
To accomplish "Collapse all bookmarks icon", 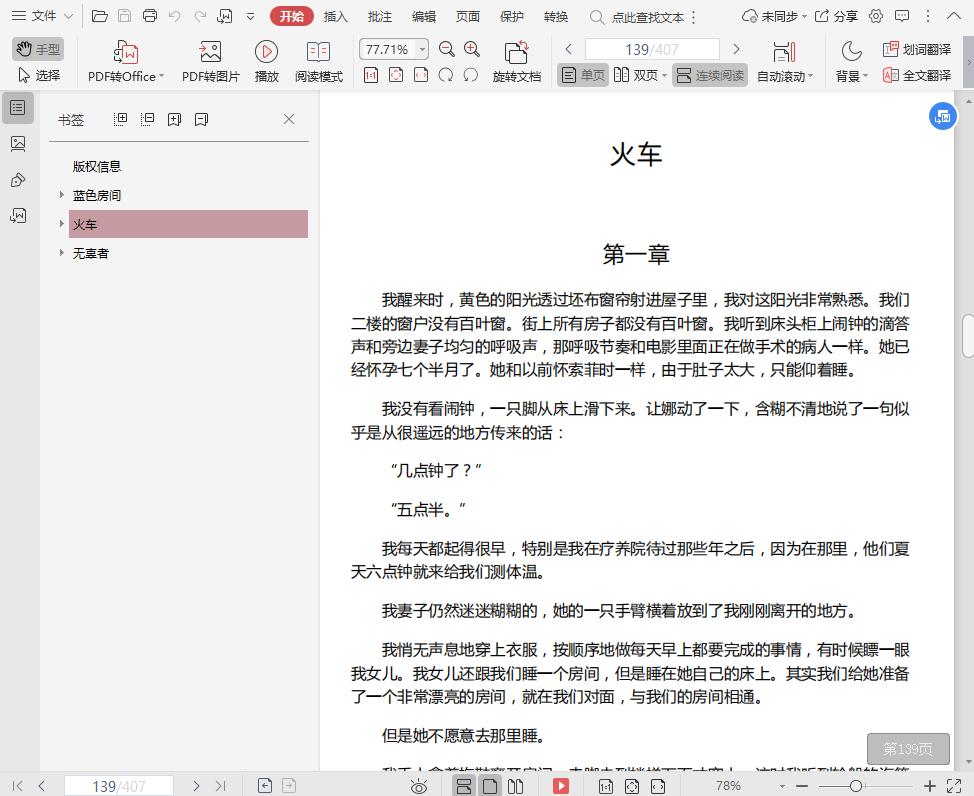I will tap(147, 119).
